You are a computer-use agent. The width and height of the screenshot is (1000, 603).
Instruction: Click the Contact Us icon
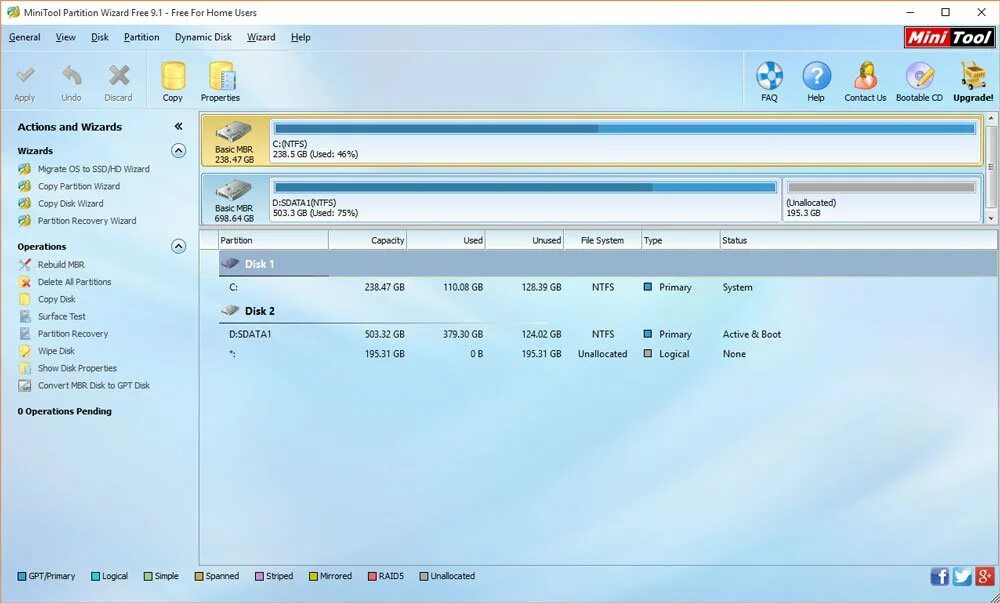865,76
